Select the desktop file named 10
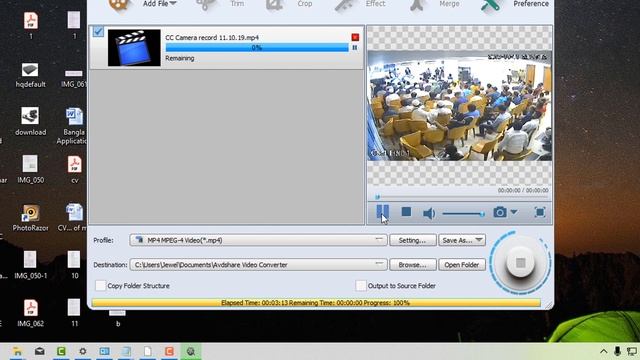 click(x=74, y=265)
